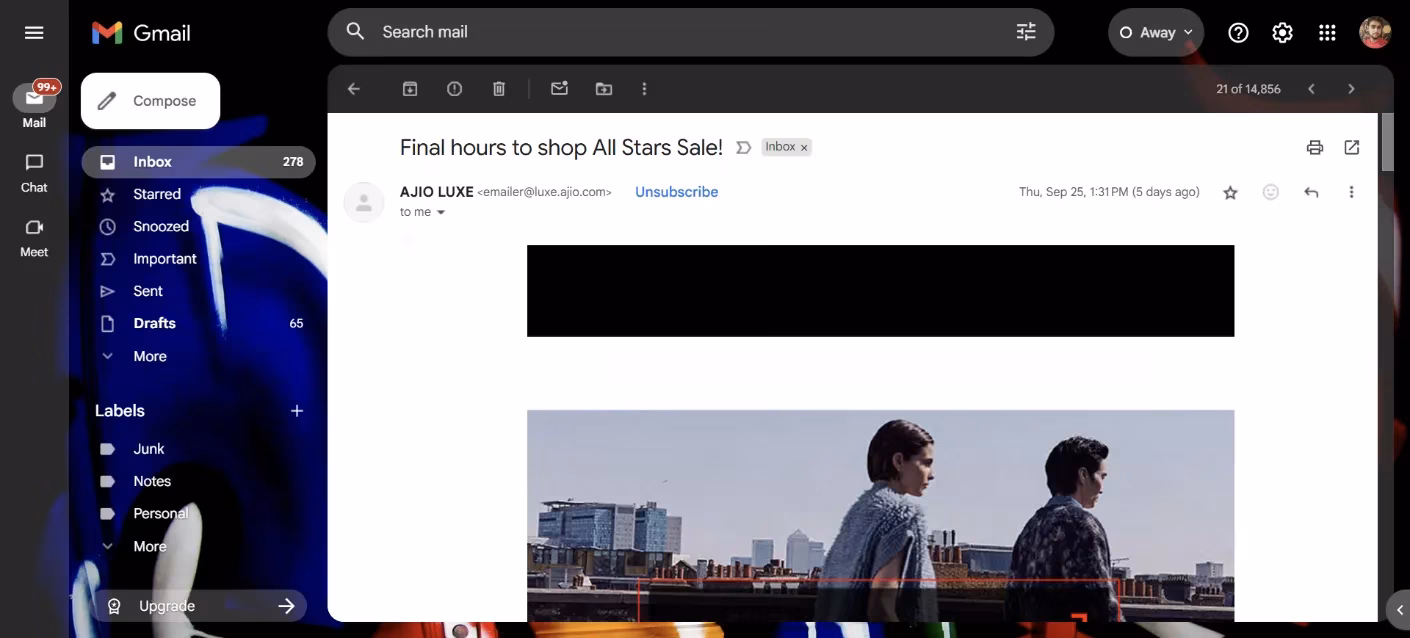Image resolution: width=1410 pixels, height=638 pixels.
Task: Click the Compose button
Action: click(x=150, y=101)
